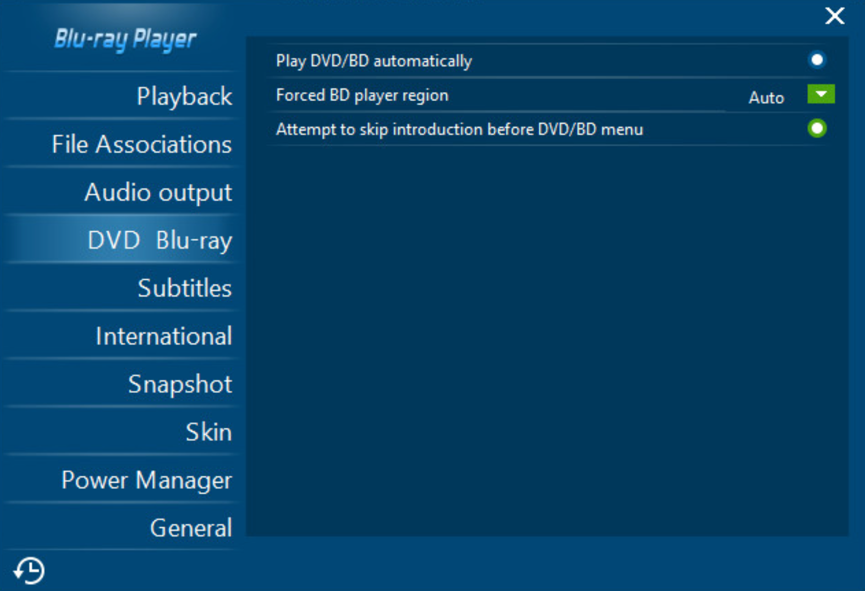Image resolution: width=865 pixels, height=591 pixels.
Task: Click 'Forced BD player region' label
Action: pyautogui.click(x=362, y=95)
